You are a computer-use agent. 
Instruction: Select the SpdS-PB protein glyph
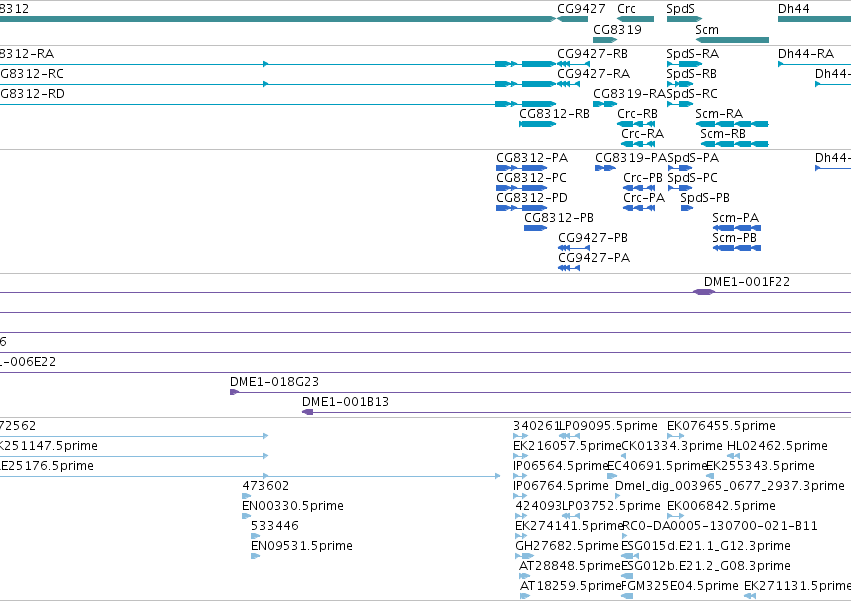(687, 208)
